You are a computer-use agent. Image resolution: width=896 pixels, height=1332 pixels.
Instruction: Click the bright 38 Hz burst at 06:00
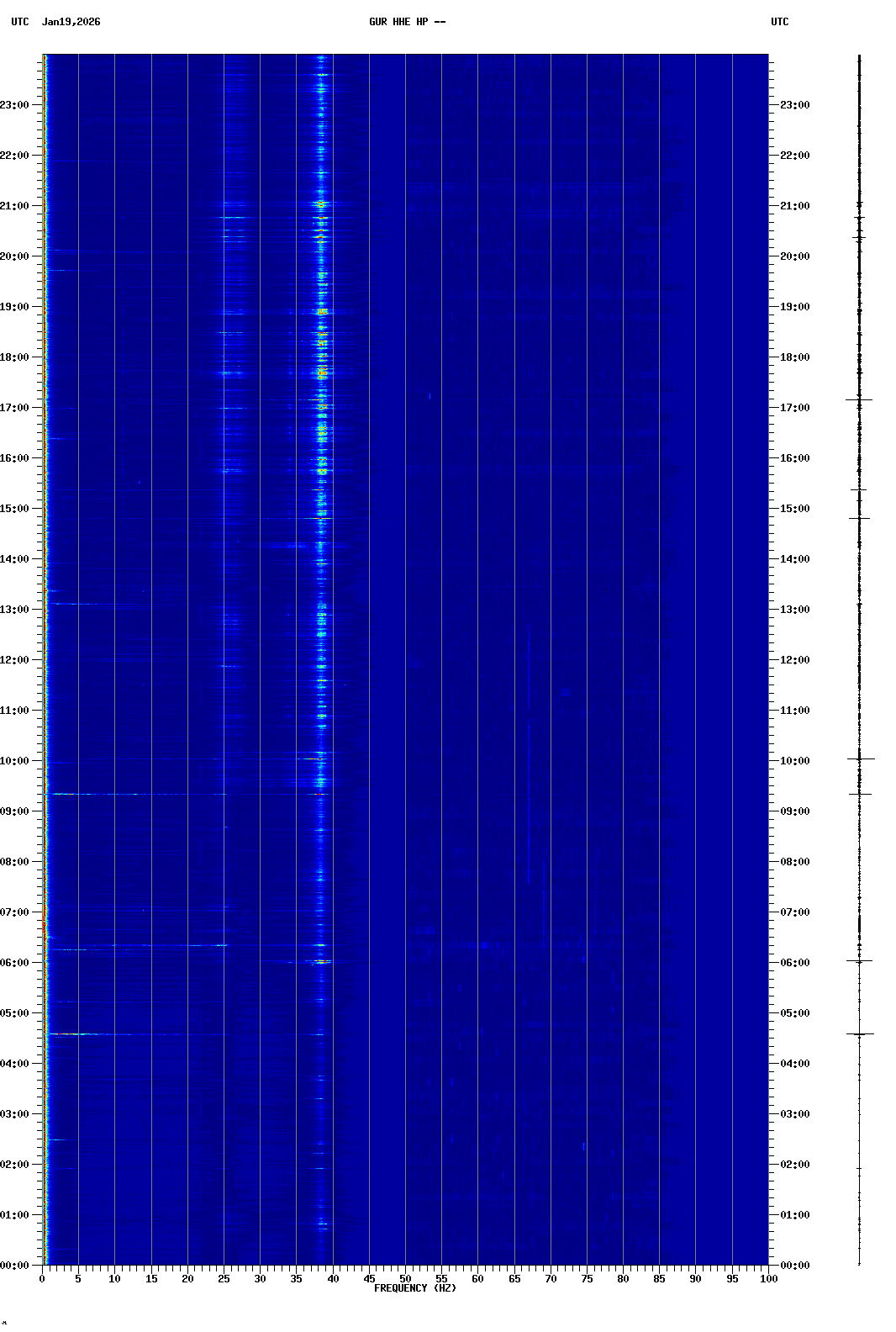click(320, 961)
